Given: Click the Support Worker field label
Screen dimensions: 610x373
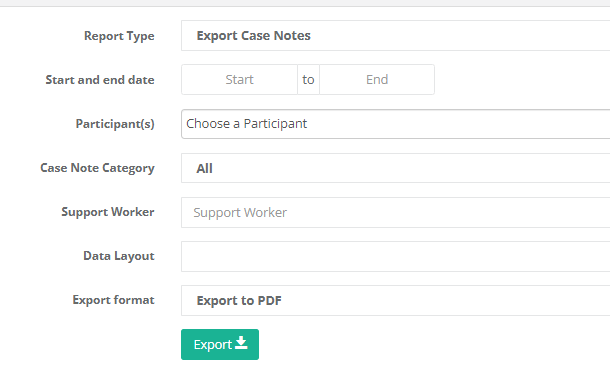Looking at the screenshot, I should point(108,212).
